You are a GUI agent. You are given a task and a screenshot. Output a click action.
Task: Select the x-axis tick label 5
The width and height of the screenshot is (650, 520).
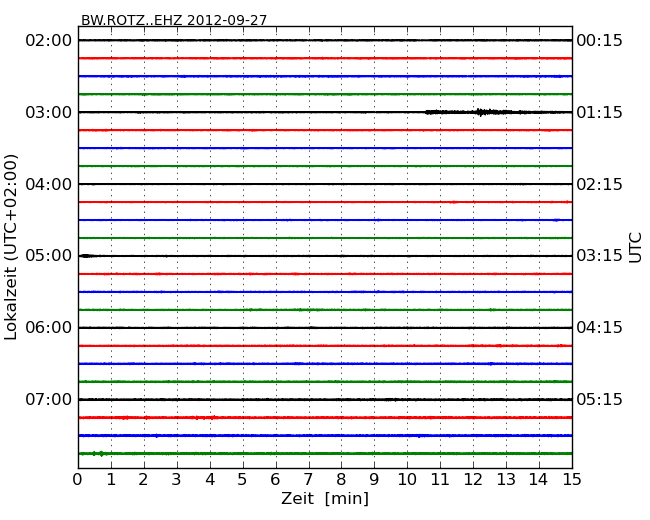(x=243, y=479)
